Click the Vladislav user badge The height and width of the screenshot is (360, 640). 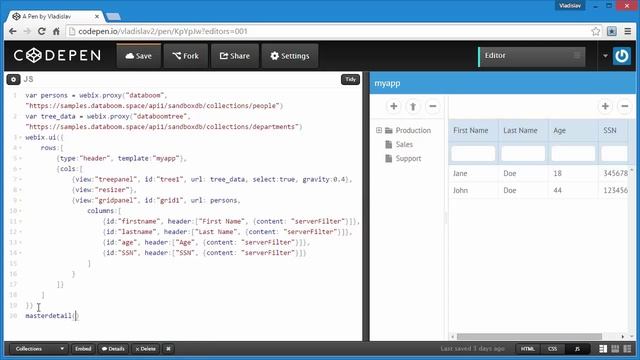(x=570, y=6)
